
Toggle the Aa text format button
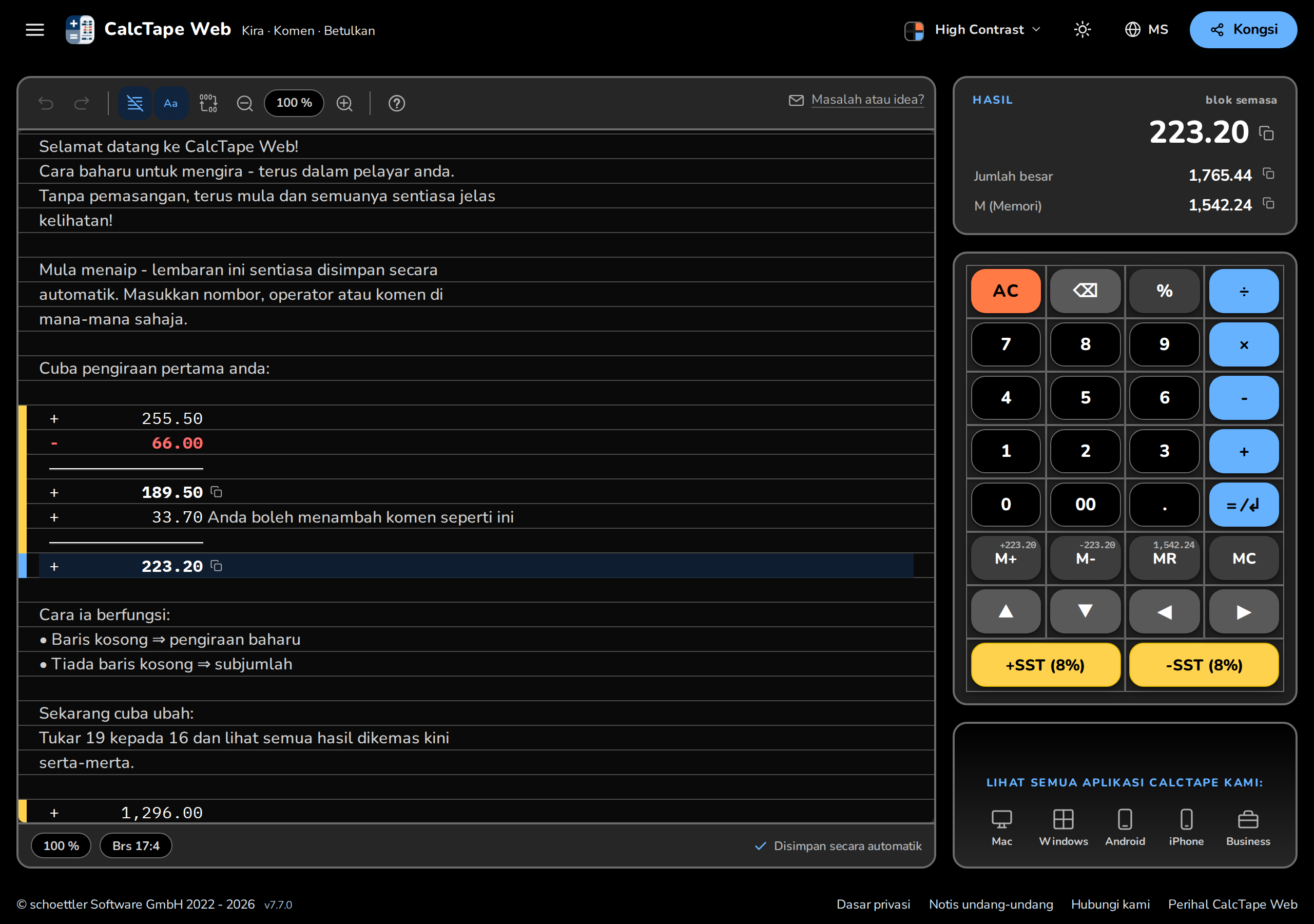coord(170,103)
